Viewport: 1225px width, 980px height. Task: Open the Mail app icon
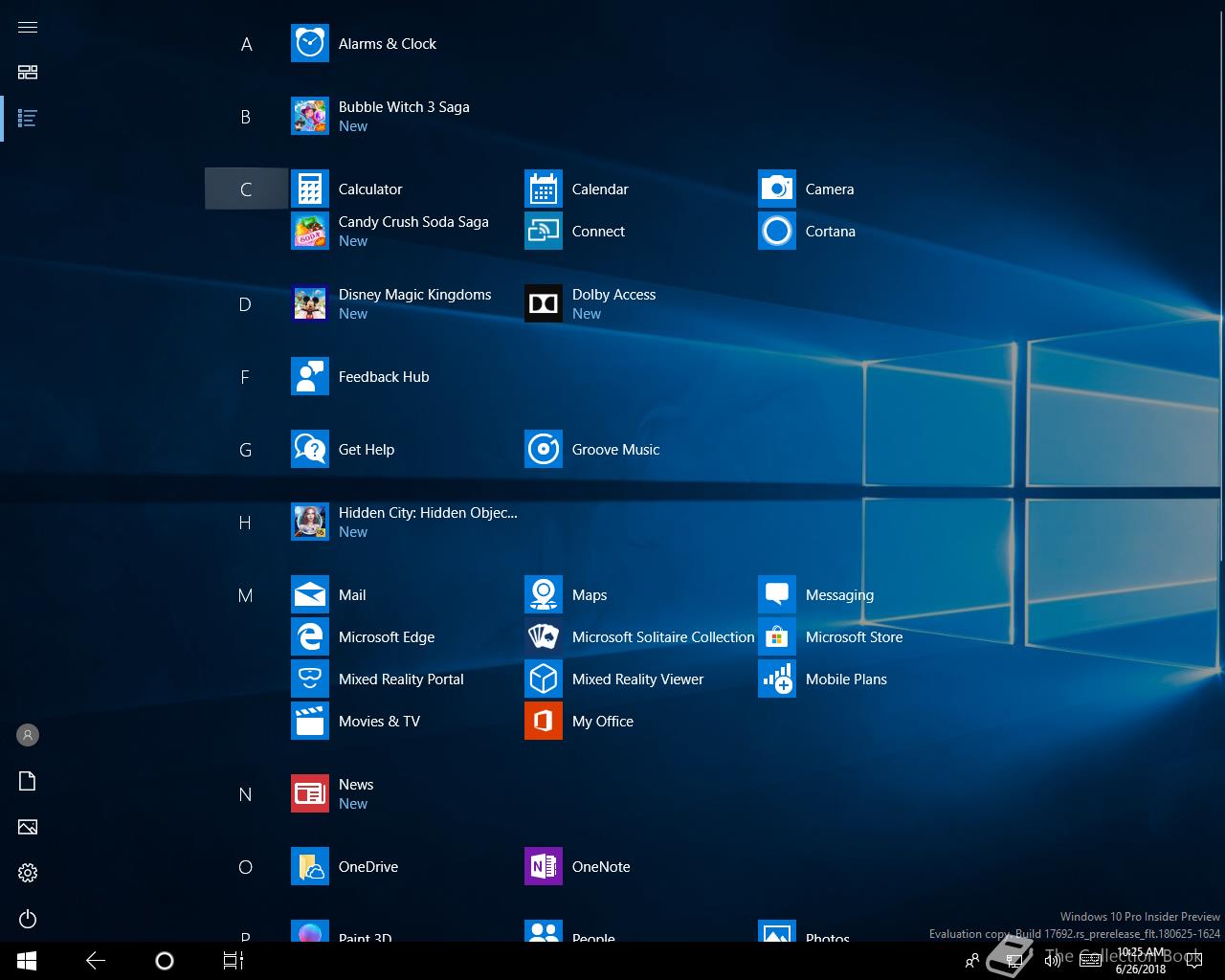(310, 595)
